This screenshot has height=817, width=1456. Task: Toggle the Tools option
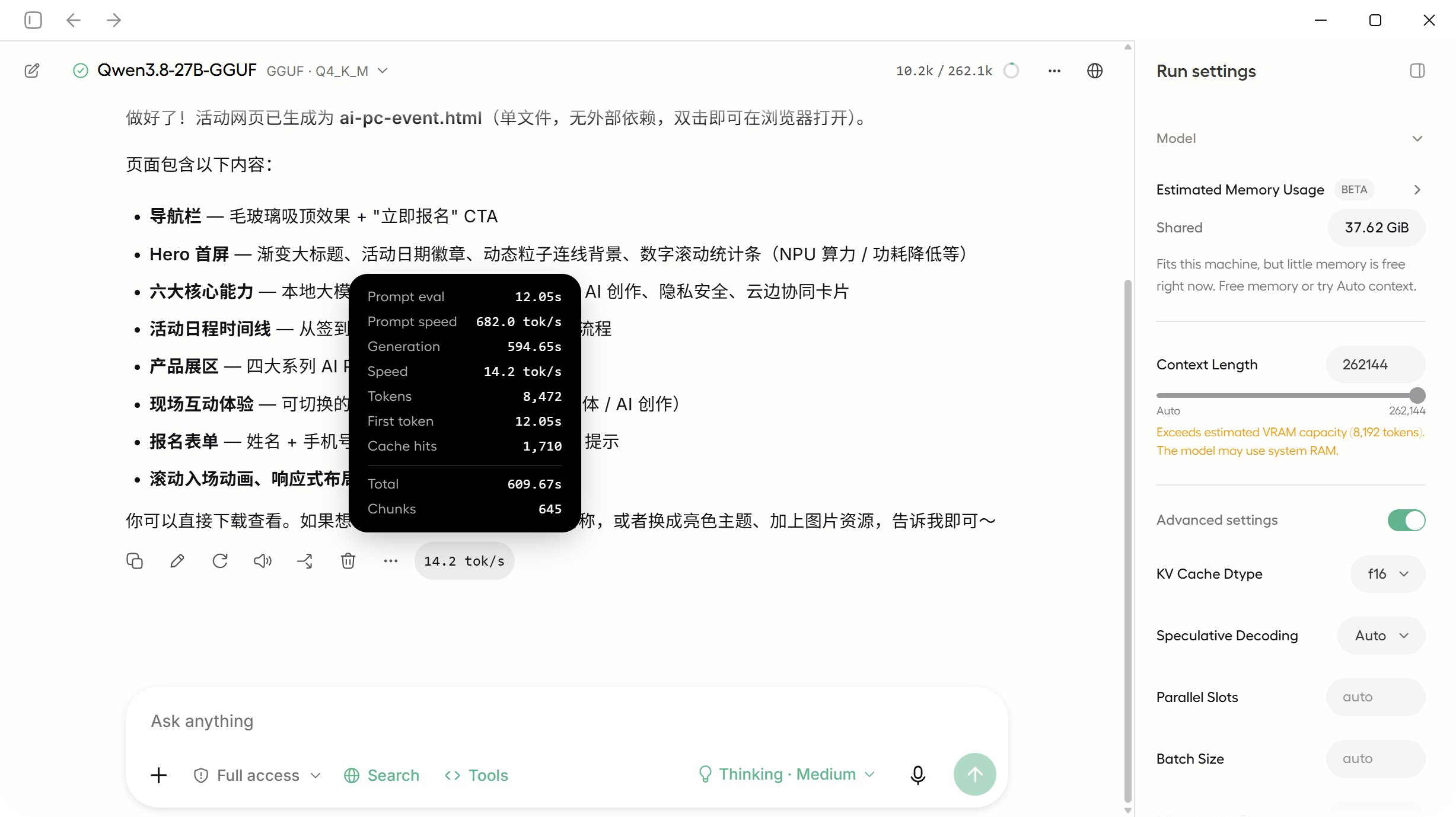click(x=476, y=775)
